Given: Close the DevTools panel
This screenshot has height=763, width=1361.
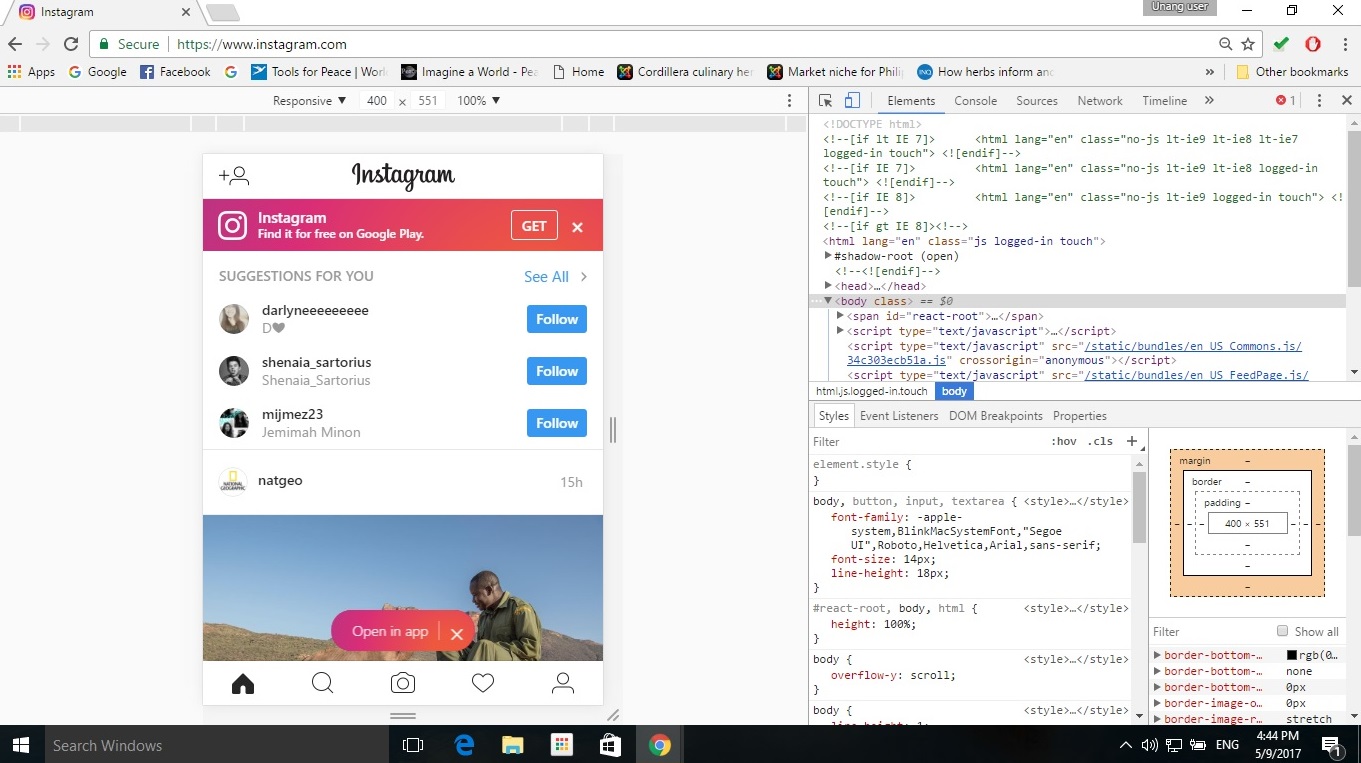Looking at the screenshot, I should (1347, 101).
